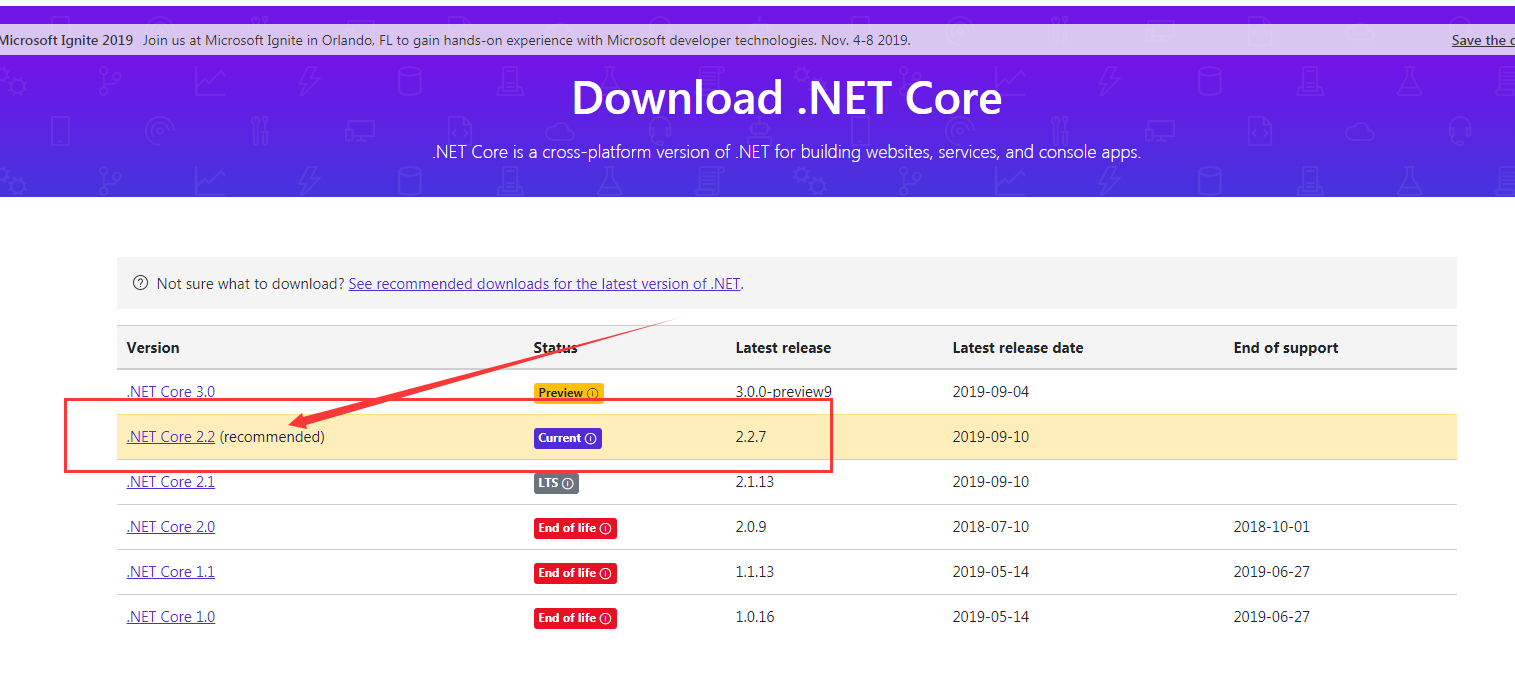This screenshot has width=1515, height=677.
Task: Click the '2018-07-10' release date
Action: pos(991,527)
